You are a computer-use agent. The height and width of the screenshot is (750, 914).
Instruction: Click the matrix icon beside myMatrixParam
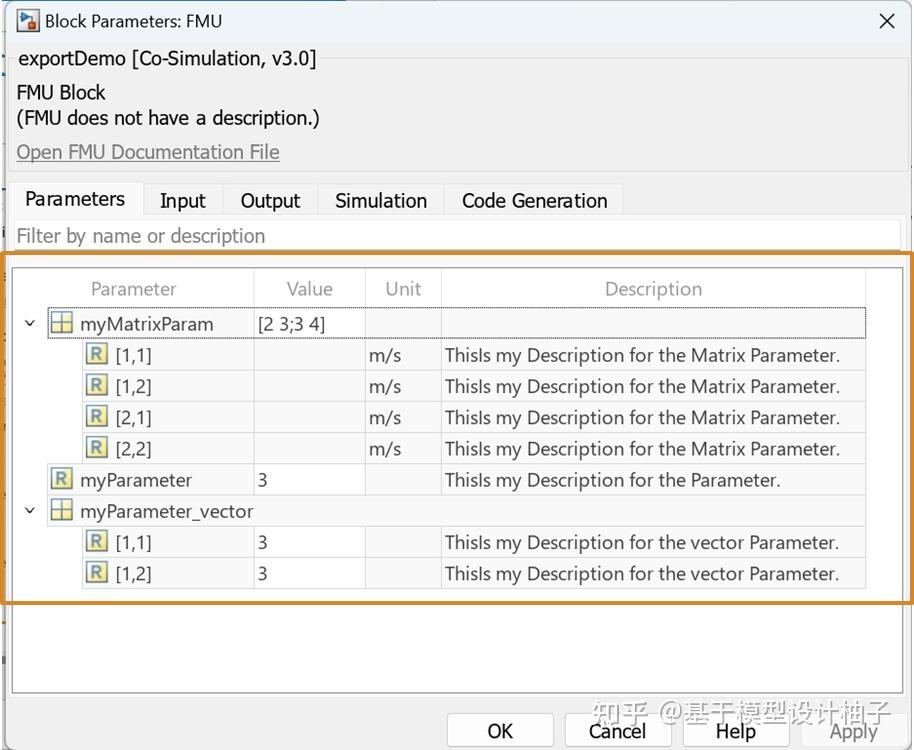pos(62,322)
